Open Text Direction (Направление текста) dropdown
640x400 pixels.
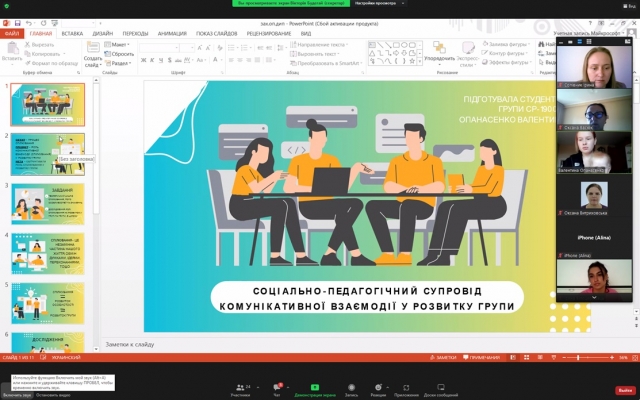(x=319, y=44)
